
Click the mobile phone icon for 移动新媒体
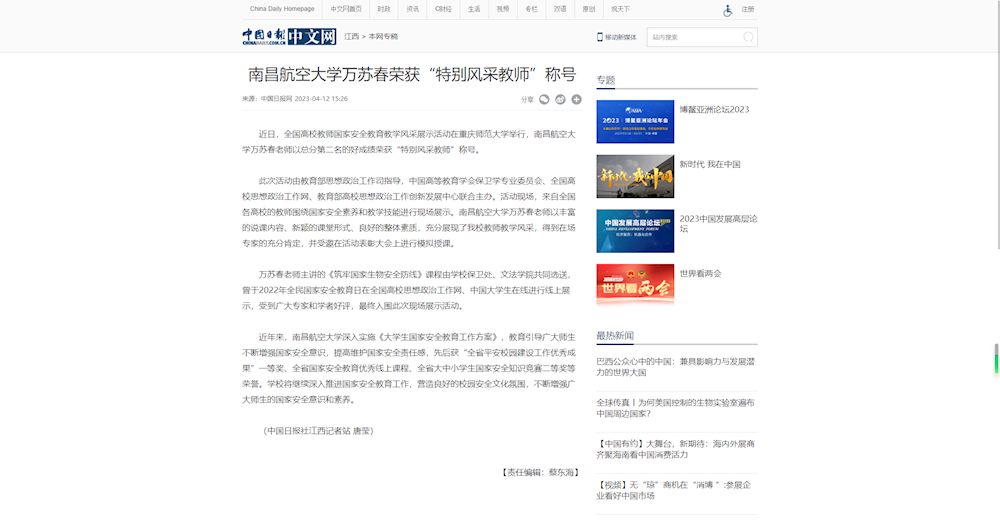tap(600, 37)
